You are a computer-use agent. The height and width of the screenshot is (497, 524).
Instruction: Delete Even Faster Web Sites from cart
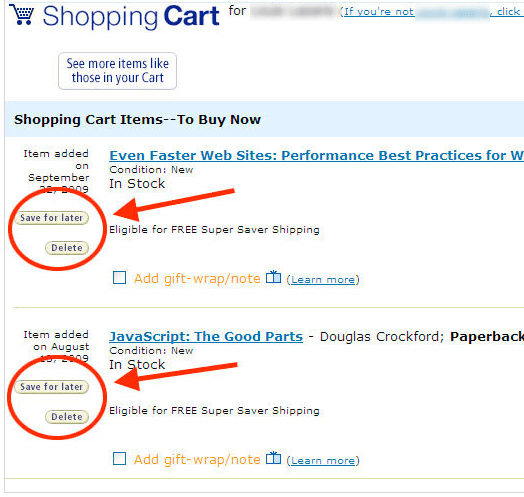67,248
